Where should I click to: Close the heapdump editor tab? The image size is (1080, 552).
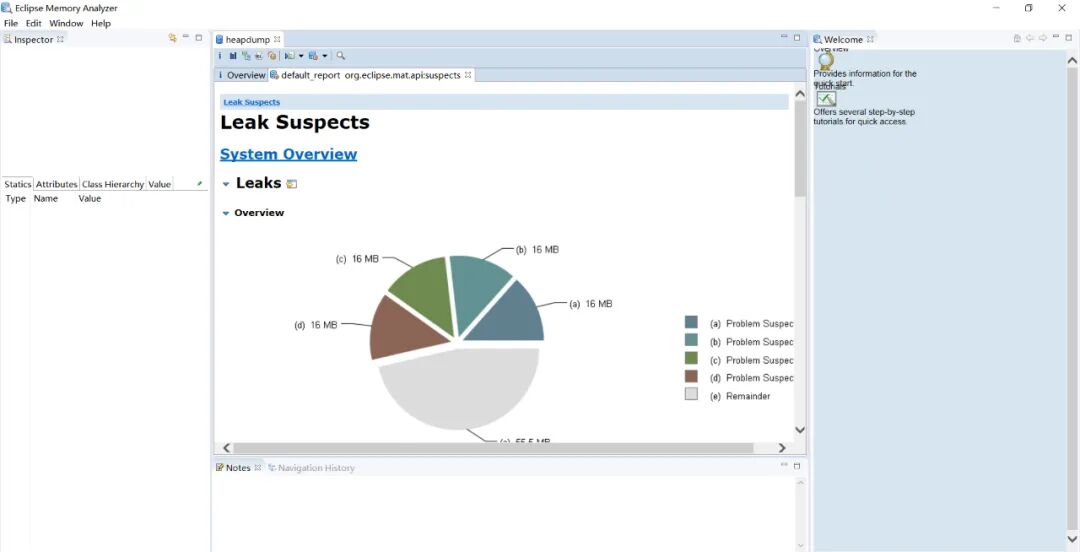pos(277,39)
